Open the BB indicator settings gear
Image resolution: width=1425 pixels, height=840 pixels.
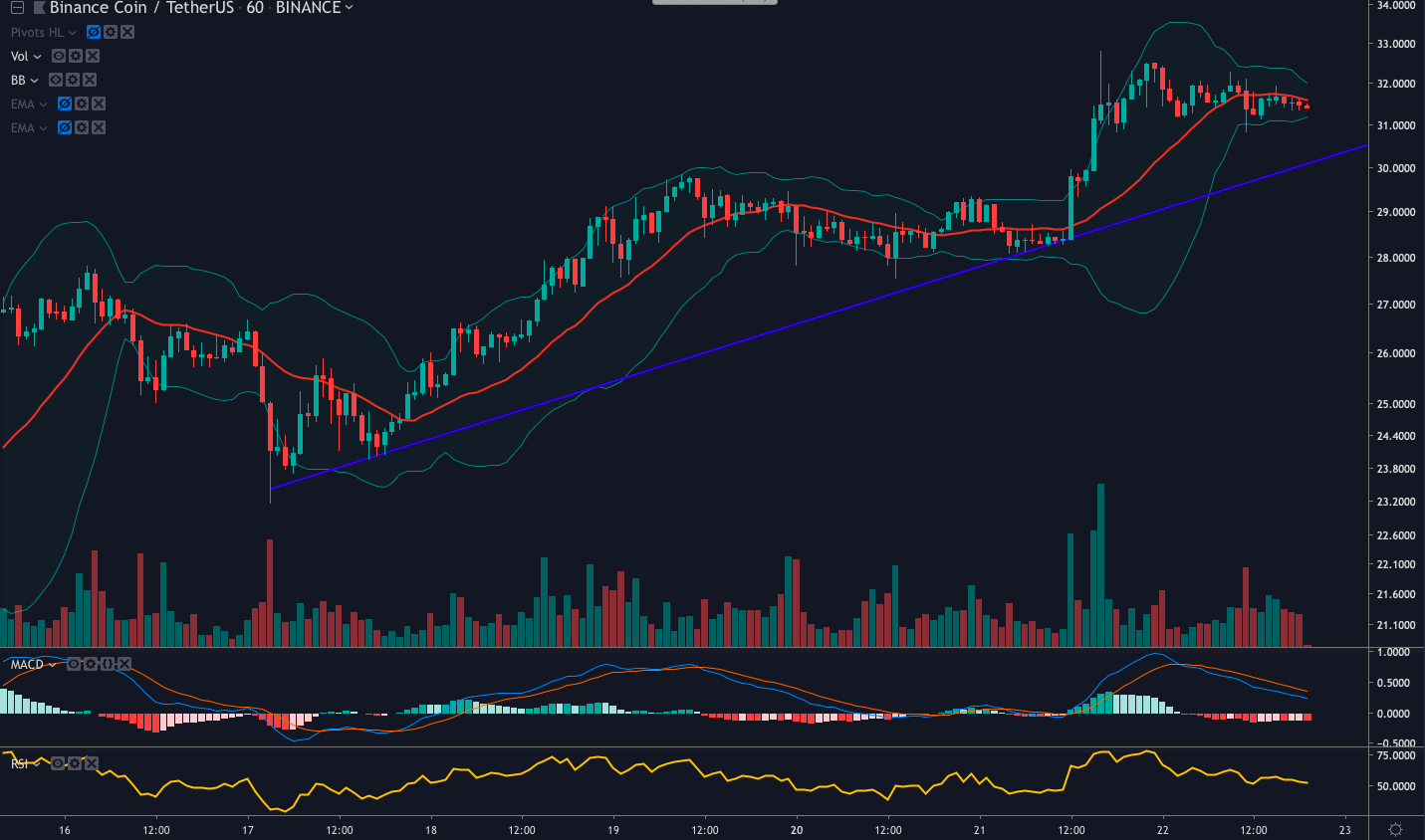75,80
